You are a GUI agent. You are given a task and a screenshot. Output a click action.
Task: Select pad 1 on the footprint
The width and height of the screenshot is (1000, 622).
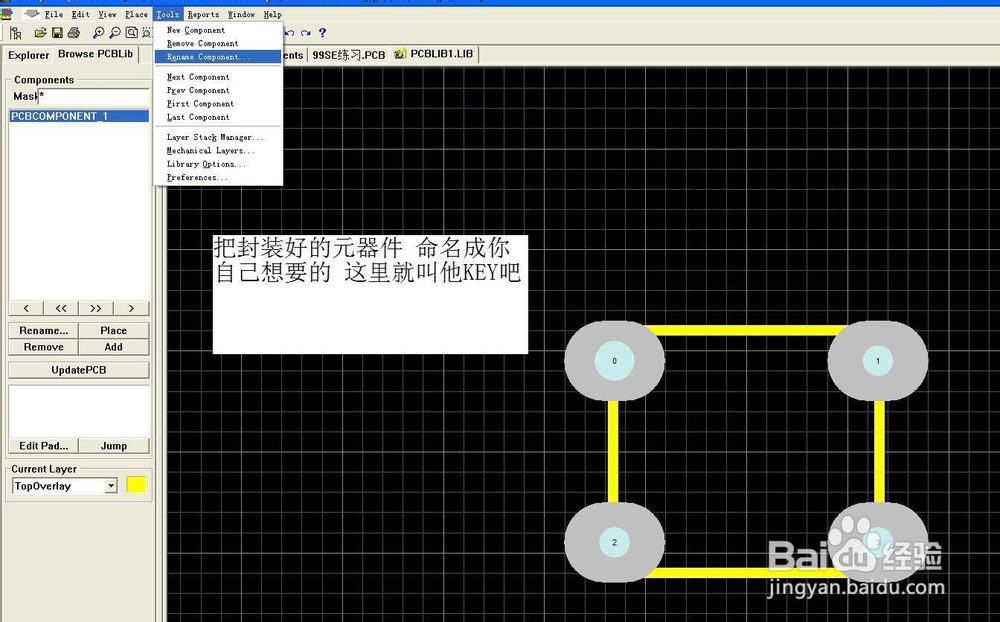tap(878, 361)
